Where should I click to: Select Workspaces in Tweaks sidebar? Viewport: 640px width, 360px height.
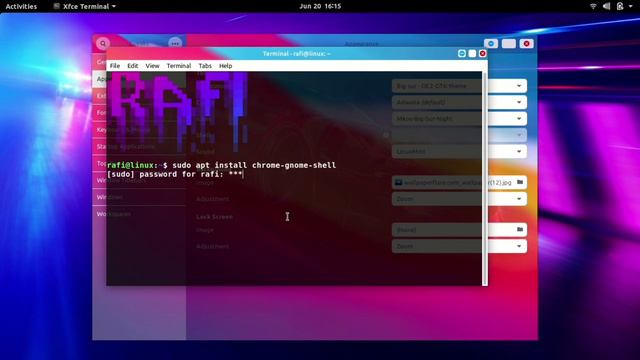click(140, 214)
